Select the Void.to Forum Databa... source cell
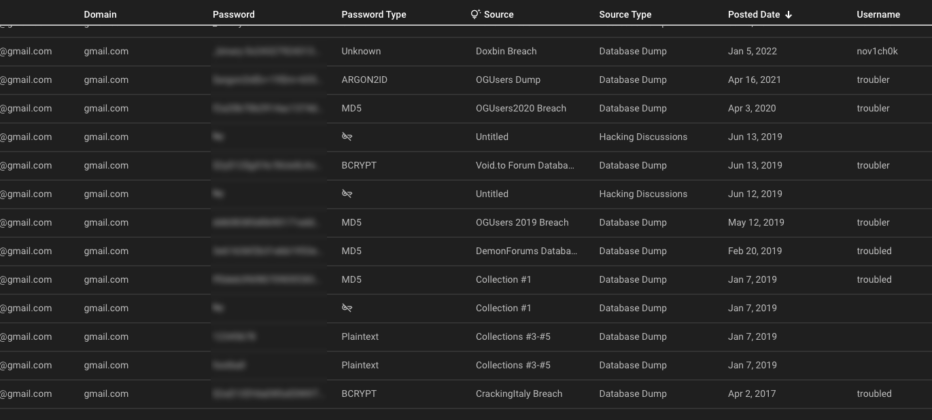 pyautogui.click(x=525, y=165)
